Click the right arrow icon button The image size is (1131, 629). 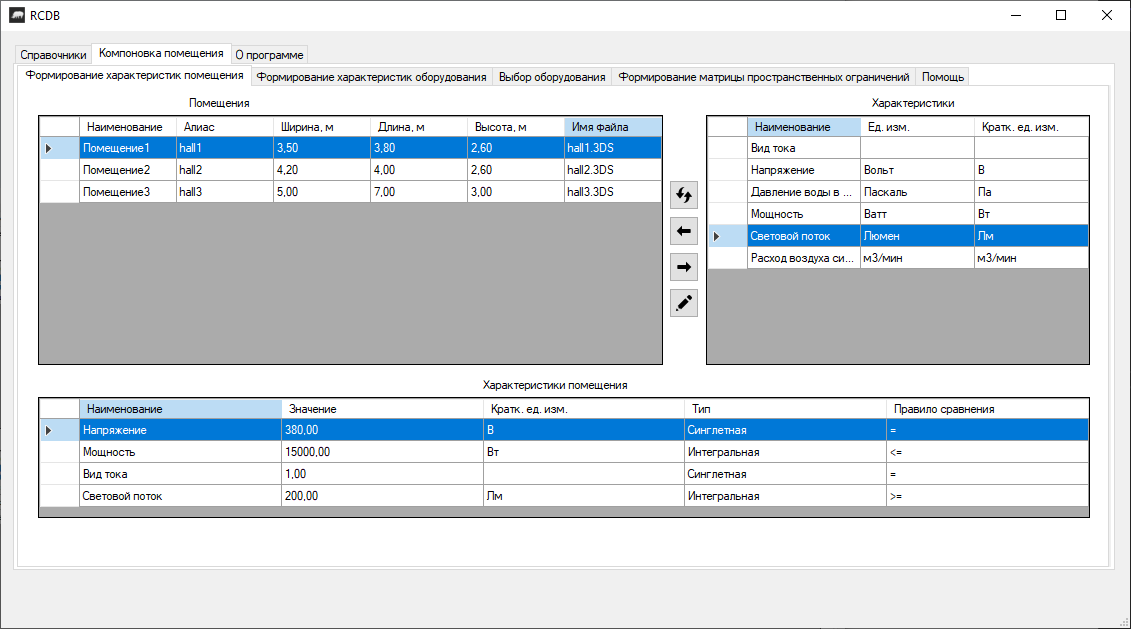(x=684, y=267)
